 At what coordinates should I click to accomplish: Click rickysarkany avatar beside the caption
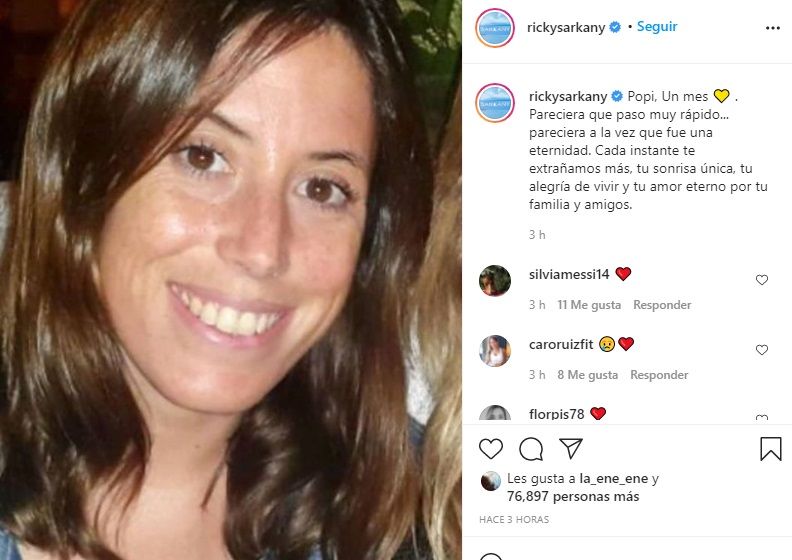coord(494,103)
